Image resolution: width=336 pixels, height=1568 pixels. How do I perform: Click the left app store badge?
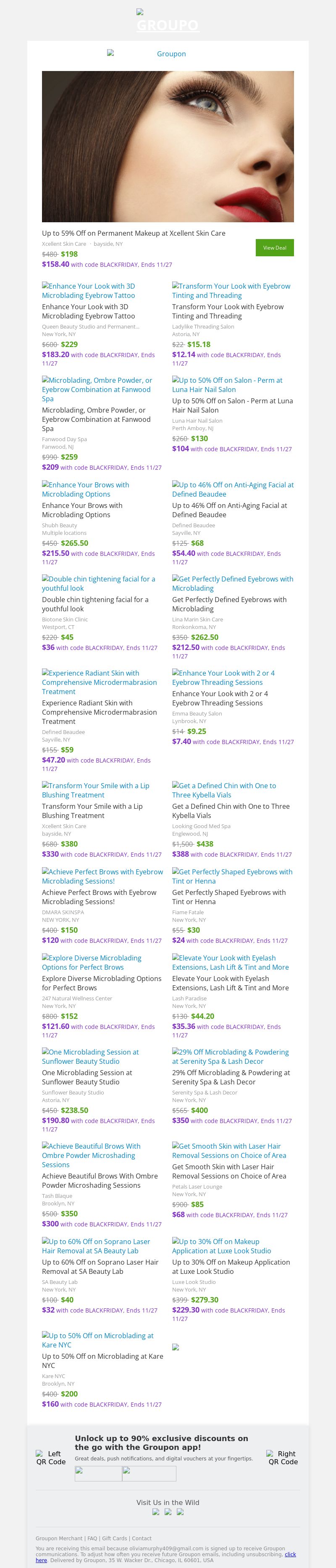tap(98, 1473)
